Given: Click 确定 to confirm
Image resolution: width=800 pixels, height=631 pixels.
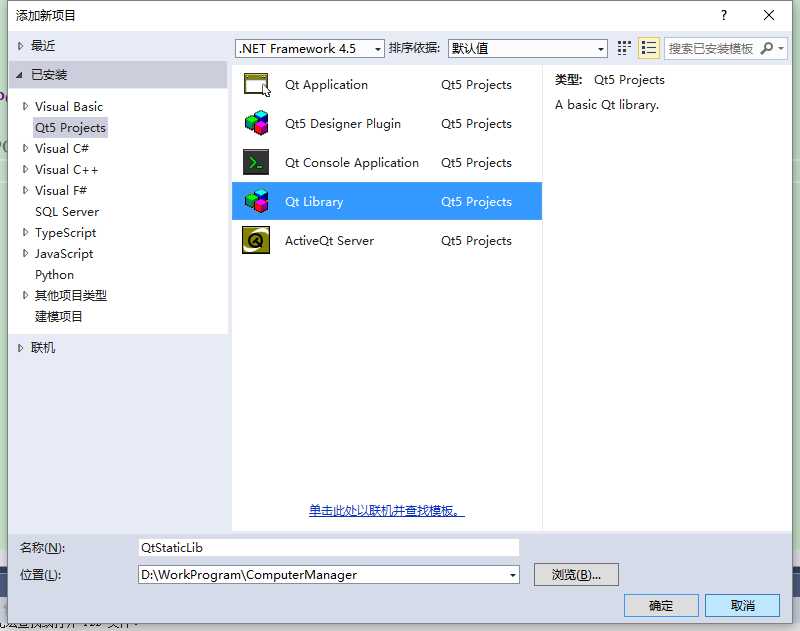Looking at the screenshot, I should tap(661, 605).
